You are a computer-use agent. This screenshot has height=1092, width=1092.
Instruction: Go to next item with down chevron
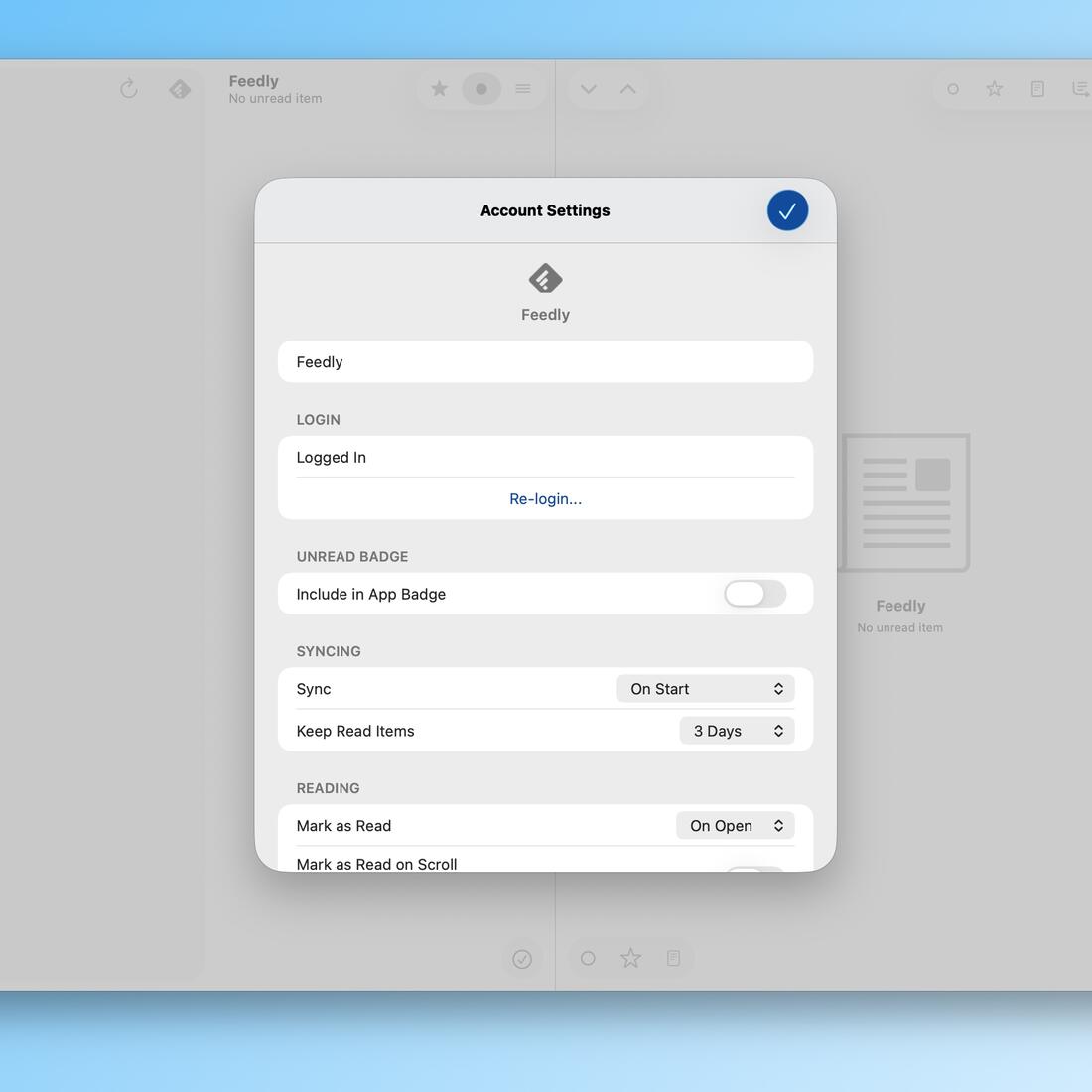[589, 89]
